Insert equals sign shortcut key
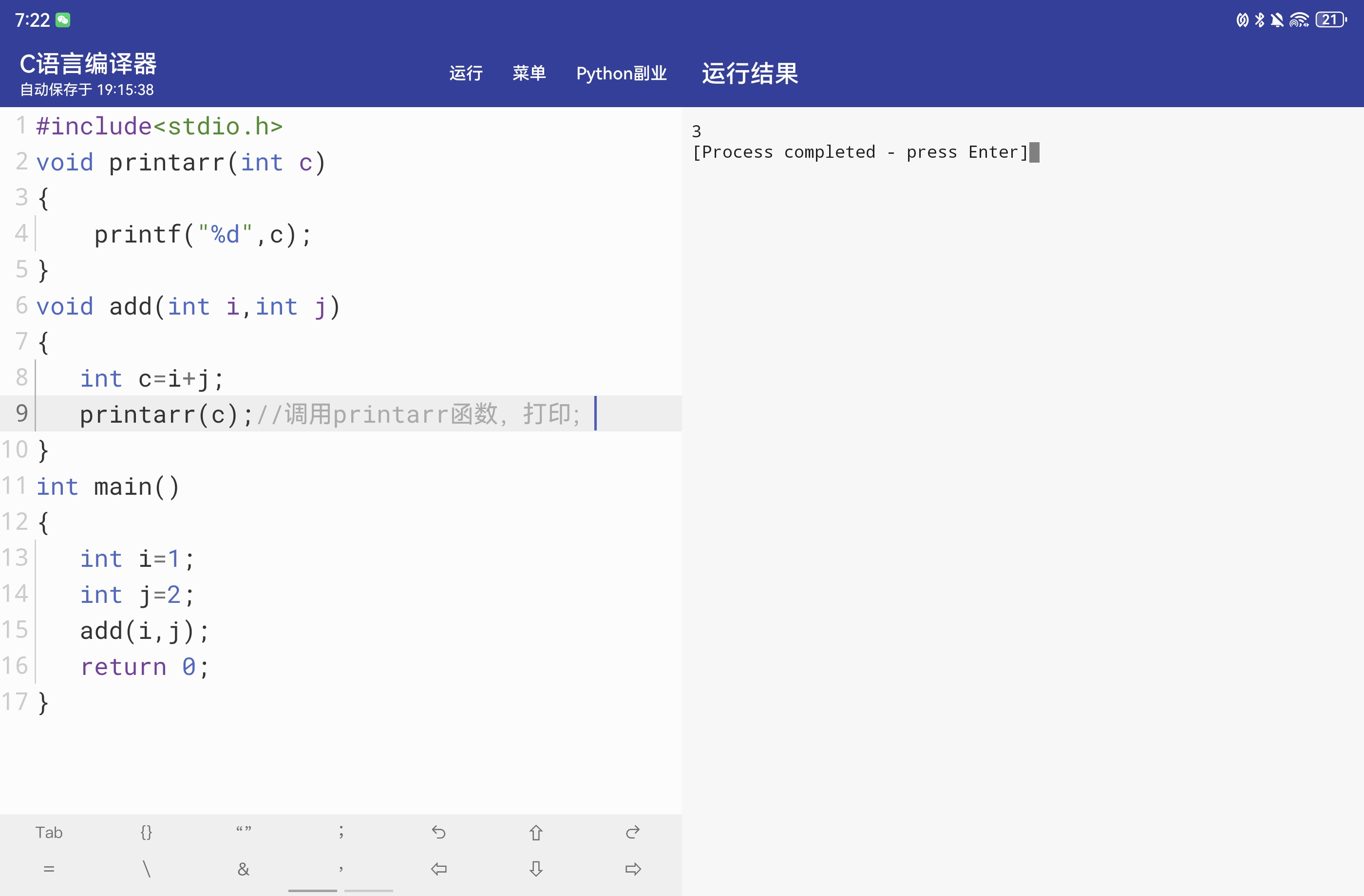The width and height of the screenshot is (1364, 896). click(x=49, y=869)
